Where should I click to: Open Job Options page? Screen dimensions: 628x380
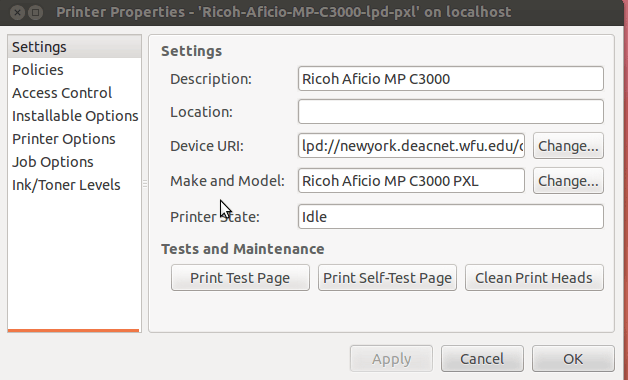74,162
